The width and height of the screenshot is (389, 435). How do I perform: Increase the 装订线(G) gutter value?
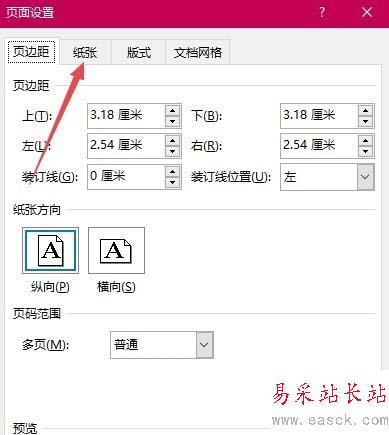[173, 171]
